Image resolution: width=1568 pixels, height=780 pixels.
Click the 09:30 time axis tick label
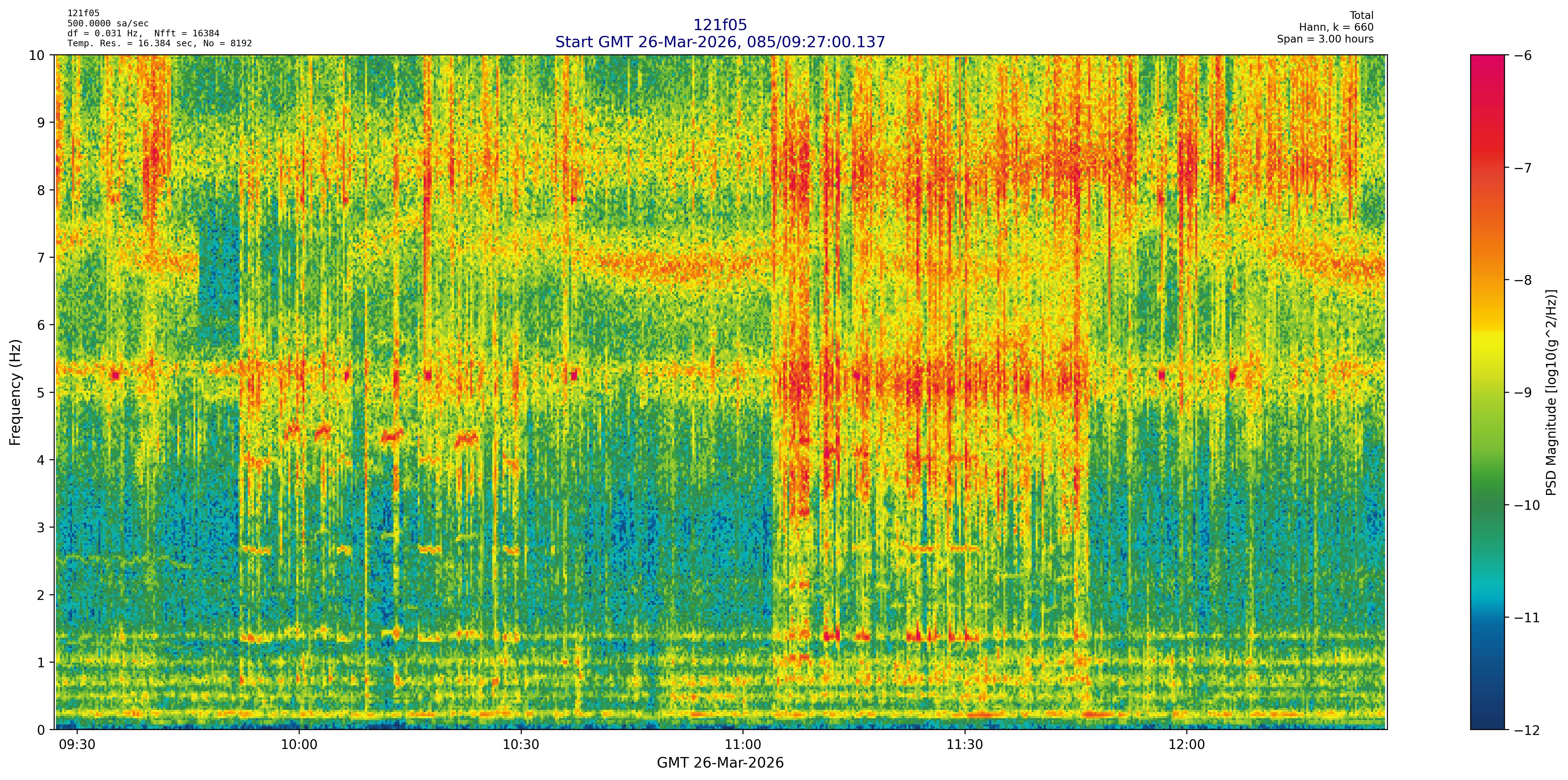tap(77, 745)
